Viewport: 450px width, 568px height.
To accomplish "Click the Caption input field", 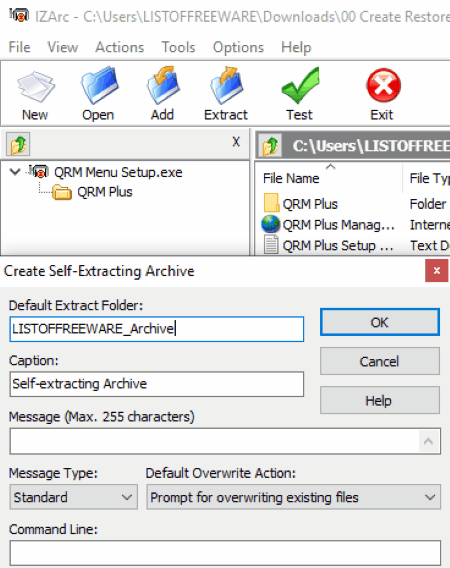I will point(157,384).
